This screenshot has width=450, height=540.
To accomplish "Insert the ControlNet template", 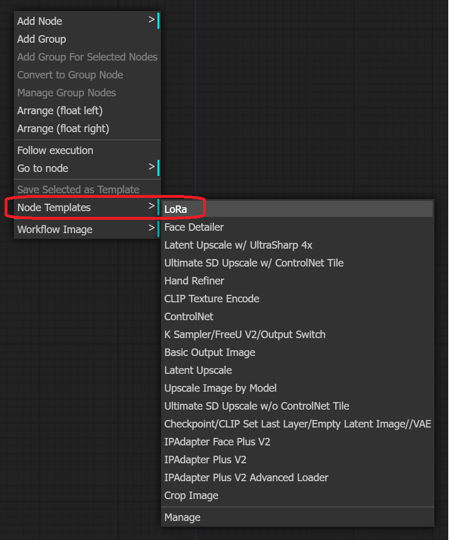I will [297, 316].
